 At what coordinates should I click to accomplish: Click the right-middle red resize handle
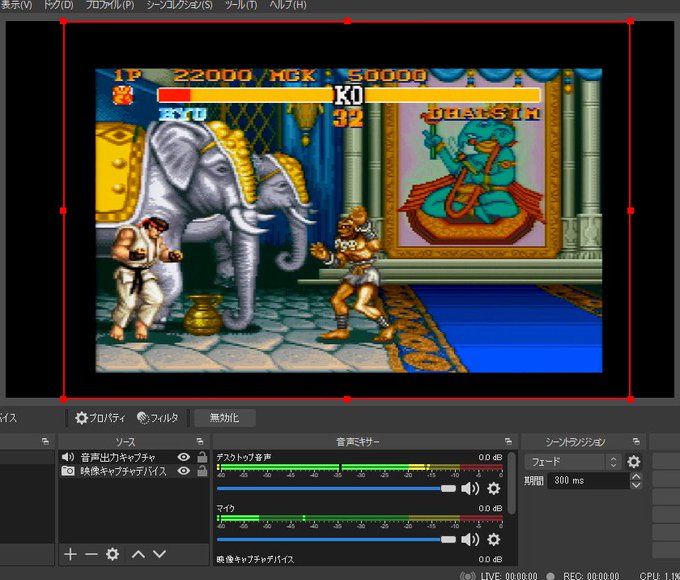click(631, 210)
